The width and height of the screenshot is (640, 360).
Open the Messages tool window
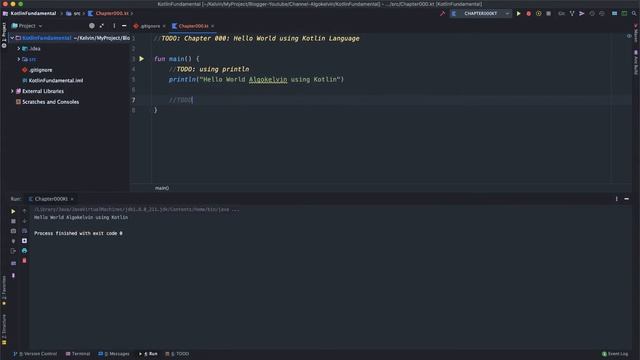point(114,354)
